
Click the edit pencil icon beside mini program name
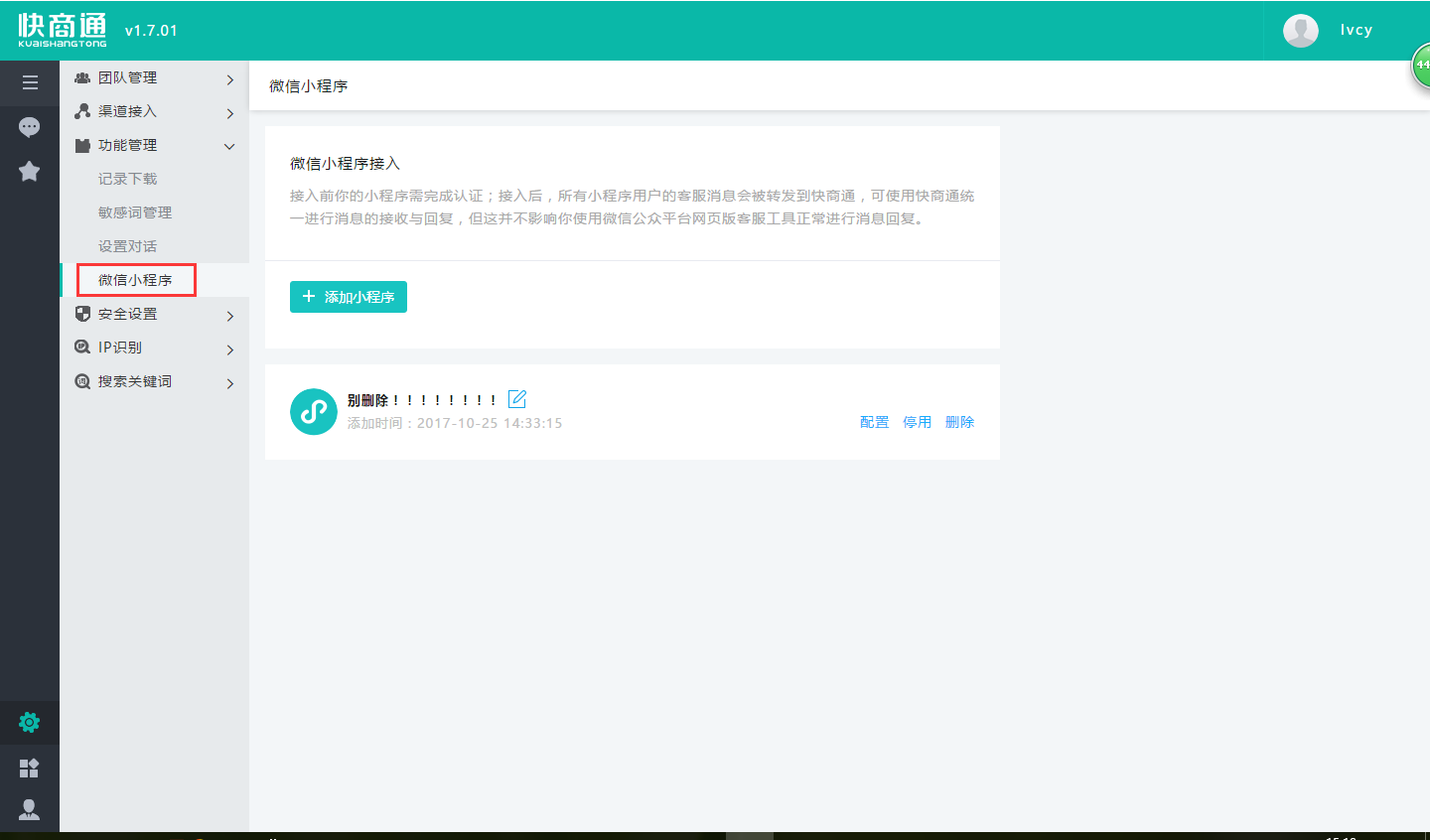[x=517, y=399]
